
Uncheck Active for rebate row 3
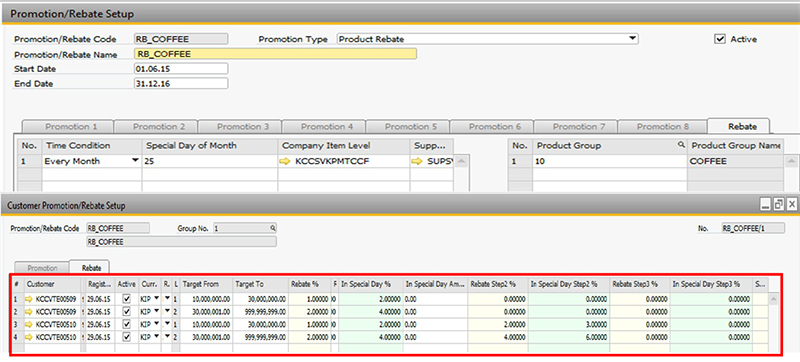(x=127, y=324)
